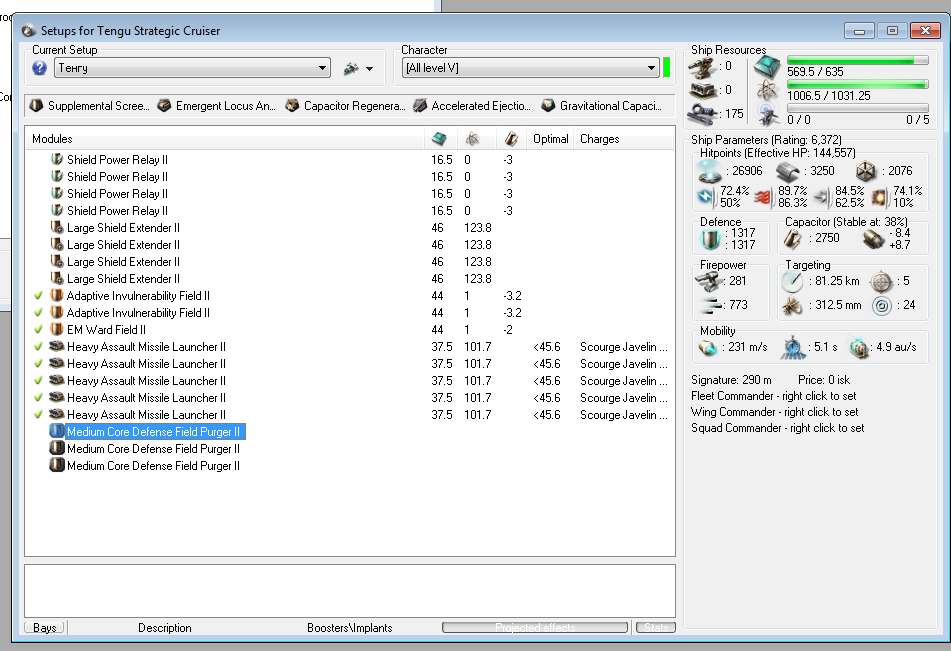This screenshot has width=951, height=651.
Task: Select the Emergent Locus Analyzer subsystem
Action: (x=217, y=106)
